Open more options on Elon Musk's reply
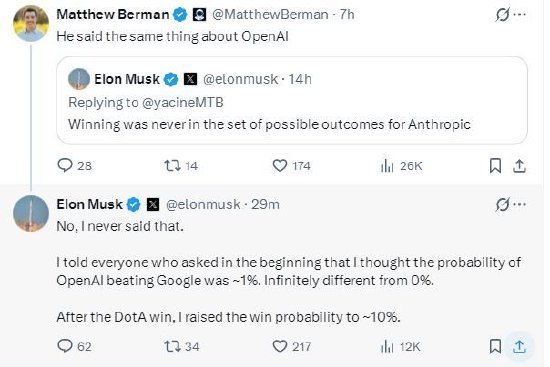Image resolution: width=550 pixels, height=367 pixels. coord(519,204)
